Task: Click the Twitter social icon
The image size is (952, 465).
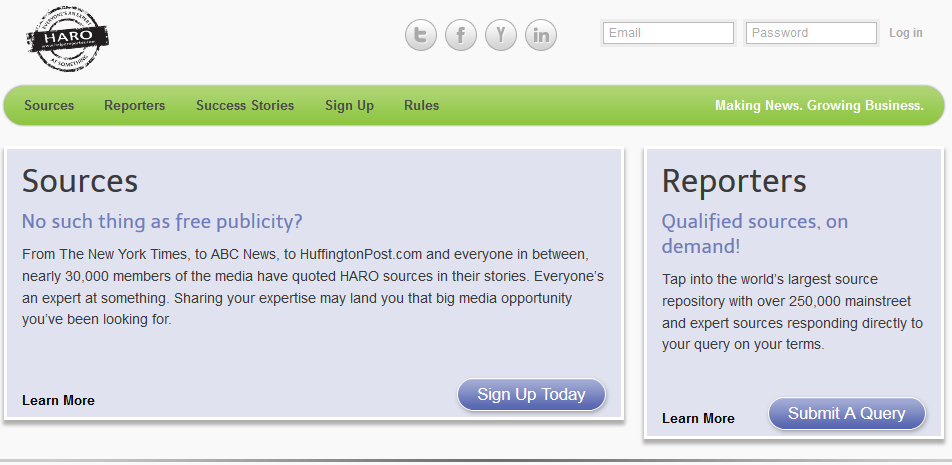Action: [x=421, y=36]
